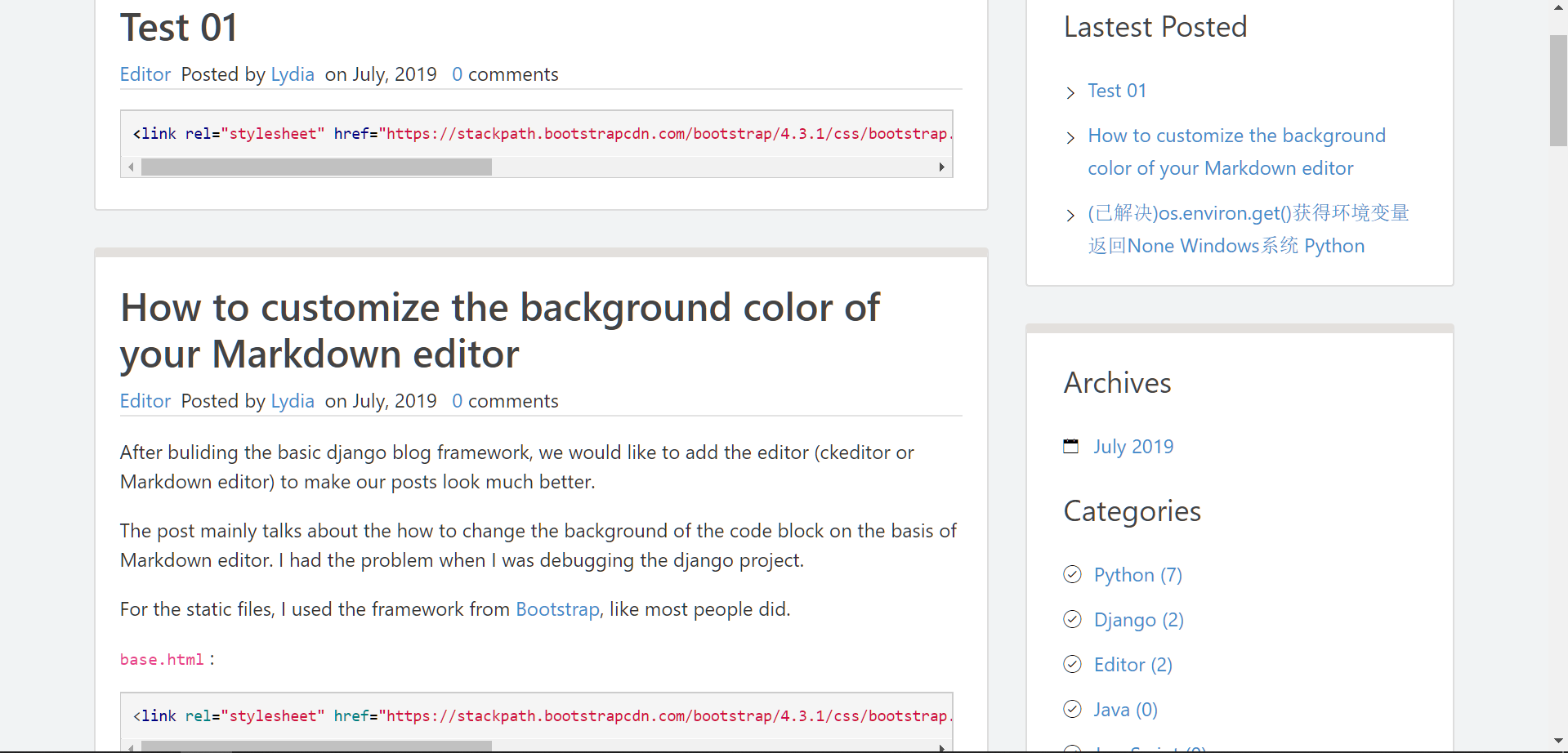
Task: Click the checkmark icon next to Python category
Action: pos(1073,574)
